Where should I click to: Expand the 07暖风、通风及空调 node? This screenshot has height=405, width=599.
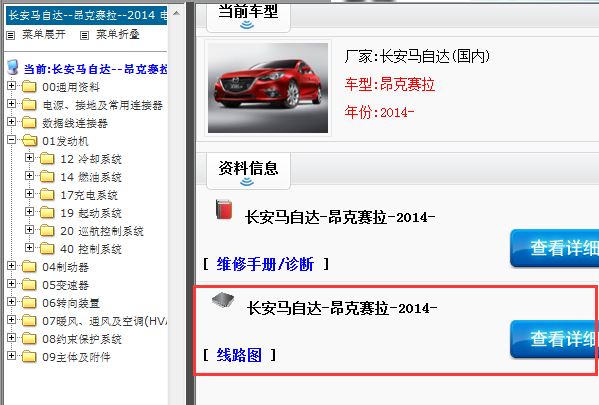11,319
